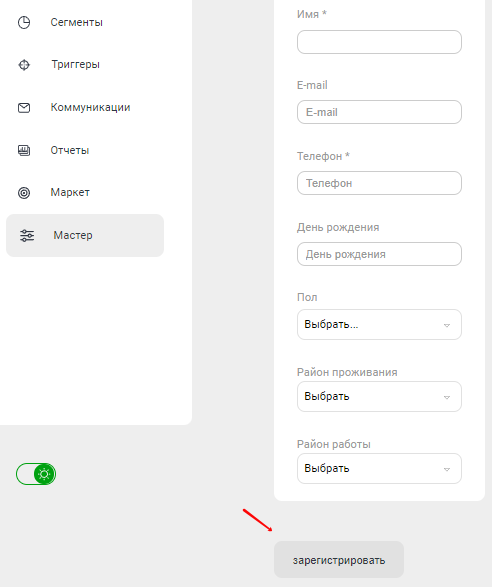
Task: Open the Пол dropdown
Action: click(379, 325)
